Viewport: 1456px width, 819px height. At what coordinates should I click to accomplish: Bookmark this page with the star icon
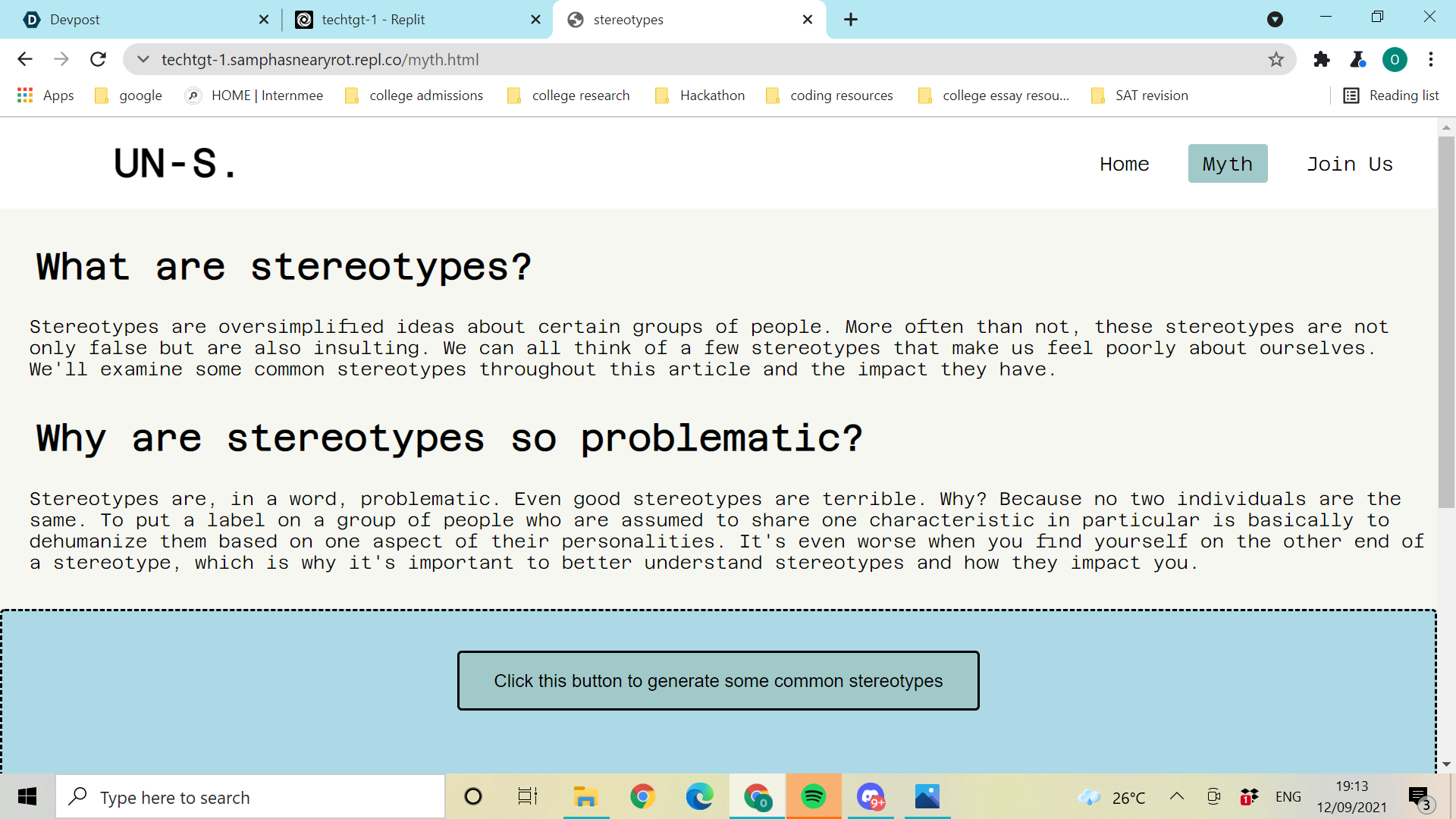[1276, 59]
